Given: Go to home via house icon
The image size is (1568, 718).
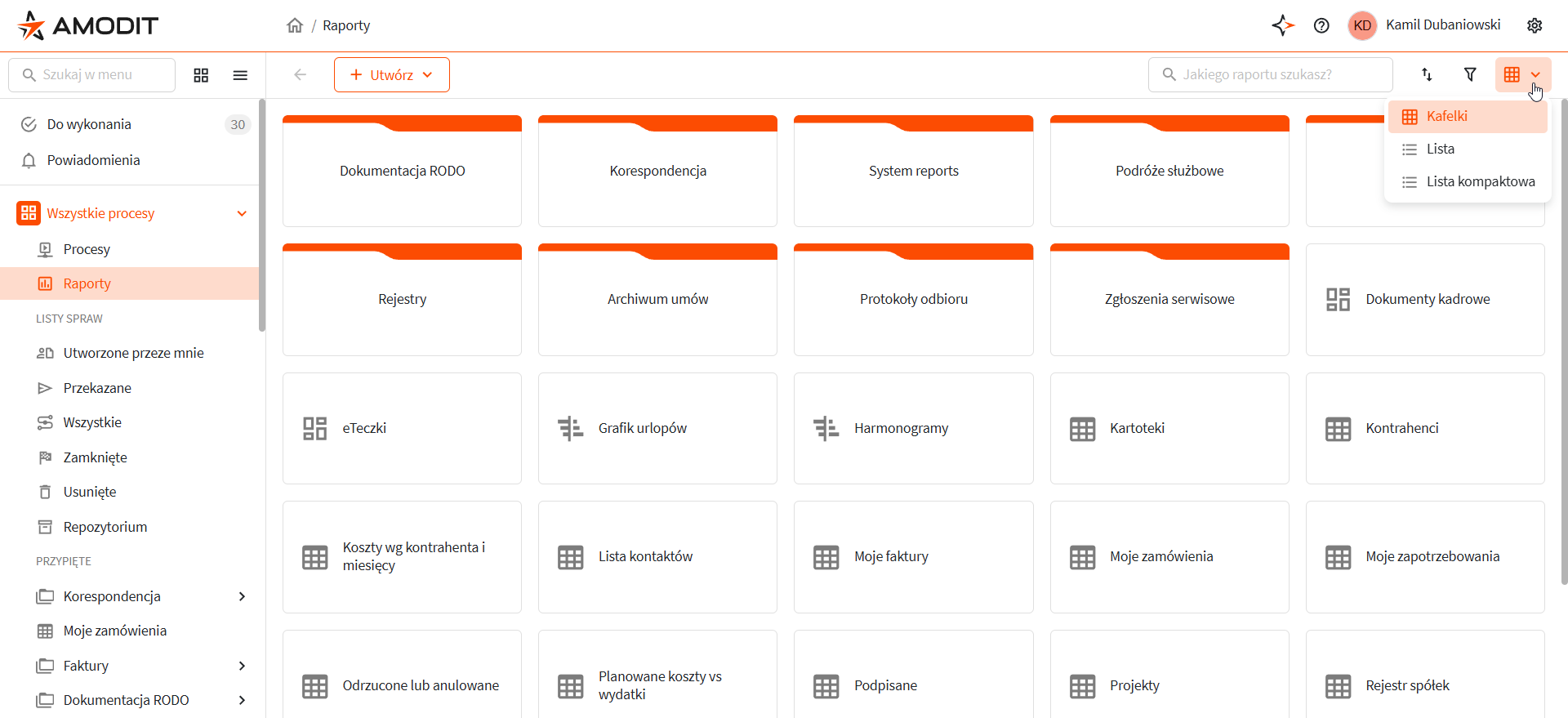Looking at the screenshot, I should [295, 25].
